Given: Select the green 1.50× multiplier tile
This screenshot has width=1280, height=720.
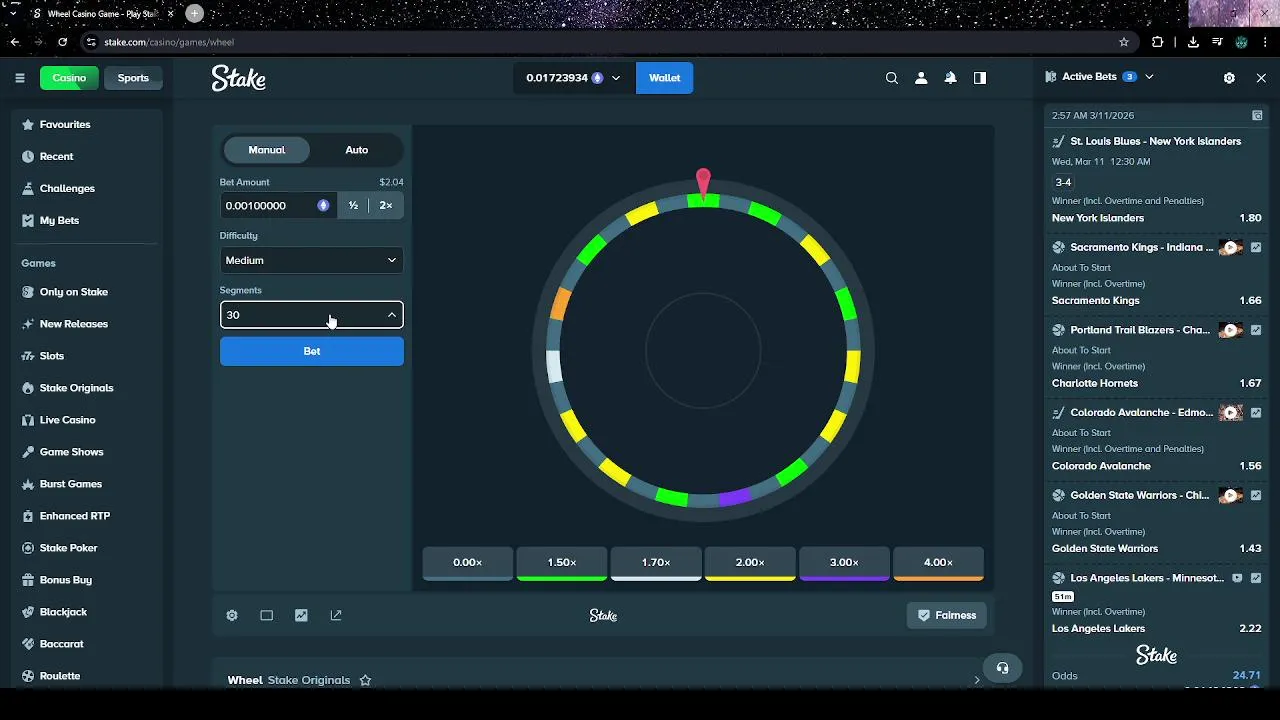Looking at the screenshot, I should coord(562,563).
